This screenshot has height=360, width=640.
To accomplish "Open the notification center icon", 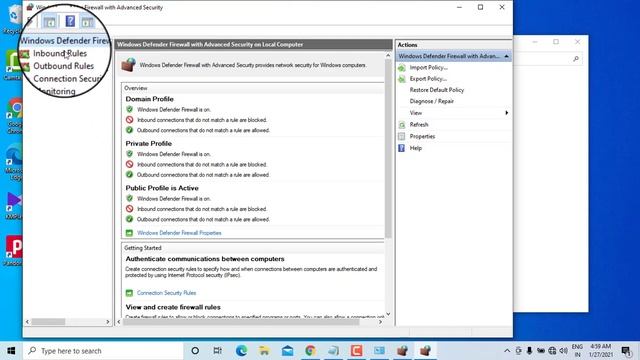I will click(x=627, y=351).
